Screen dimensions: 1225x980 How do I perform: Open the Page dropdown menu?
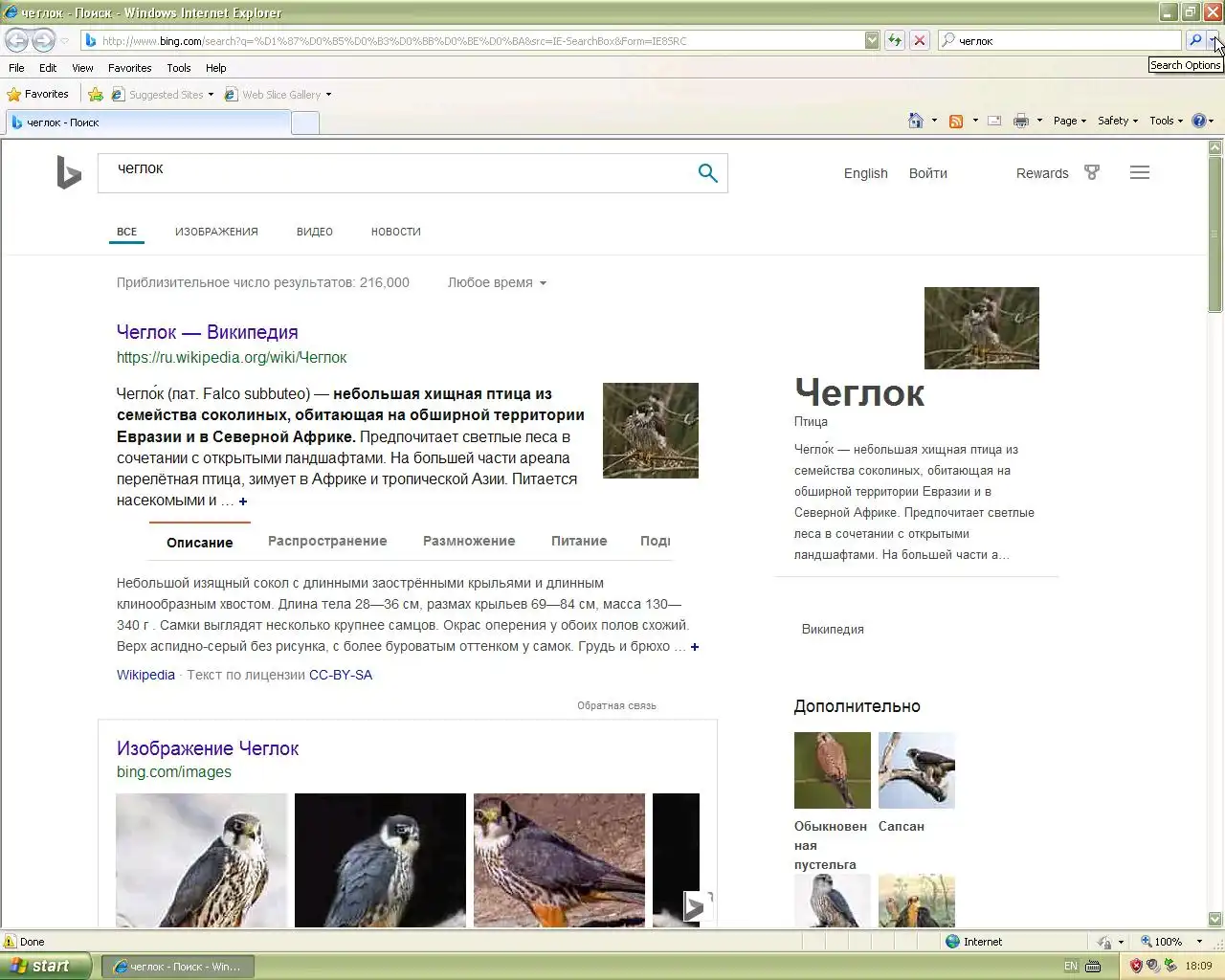click(1070, 121)
